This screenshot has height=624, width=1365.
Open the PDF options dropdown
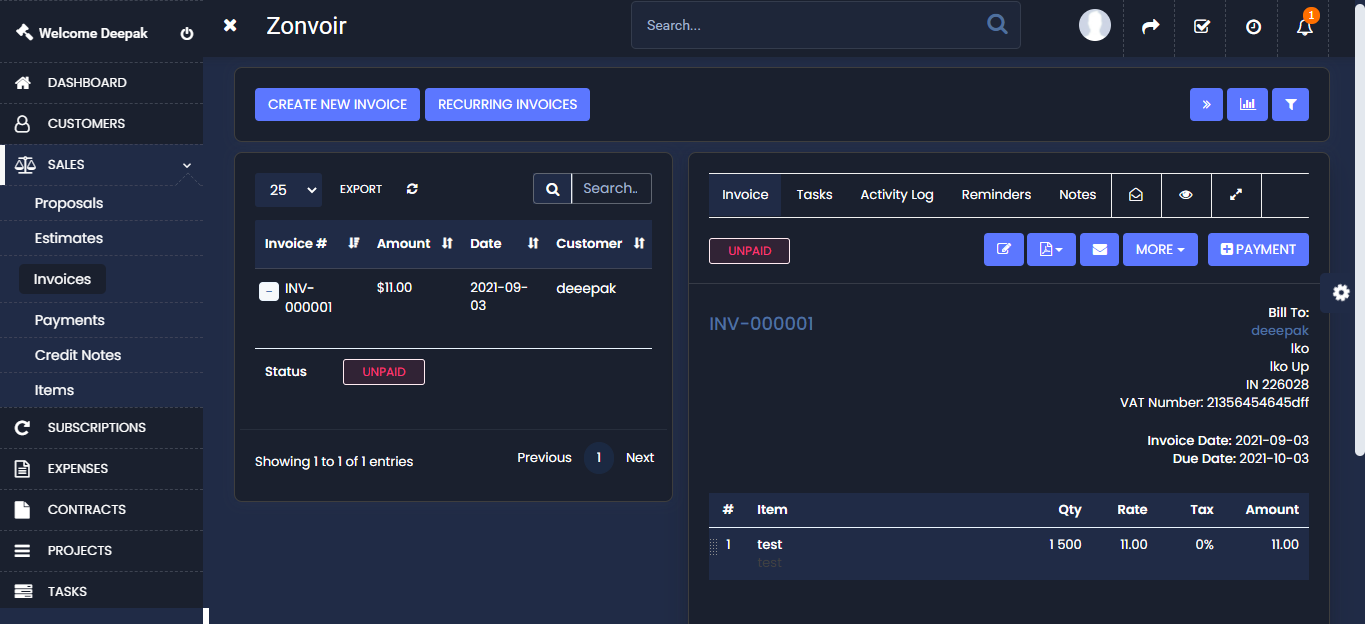(x=1051, y=250)
